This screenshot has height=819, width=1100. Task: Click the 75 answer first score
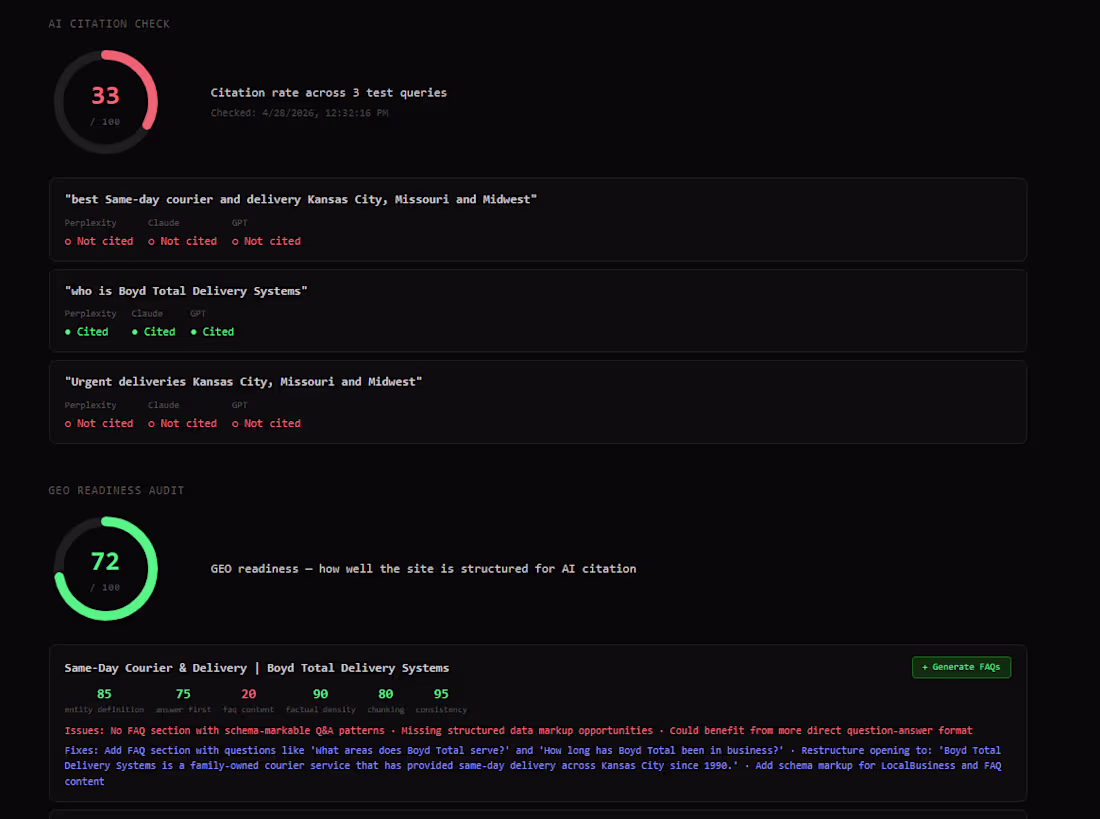183,694
